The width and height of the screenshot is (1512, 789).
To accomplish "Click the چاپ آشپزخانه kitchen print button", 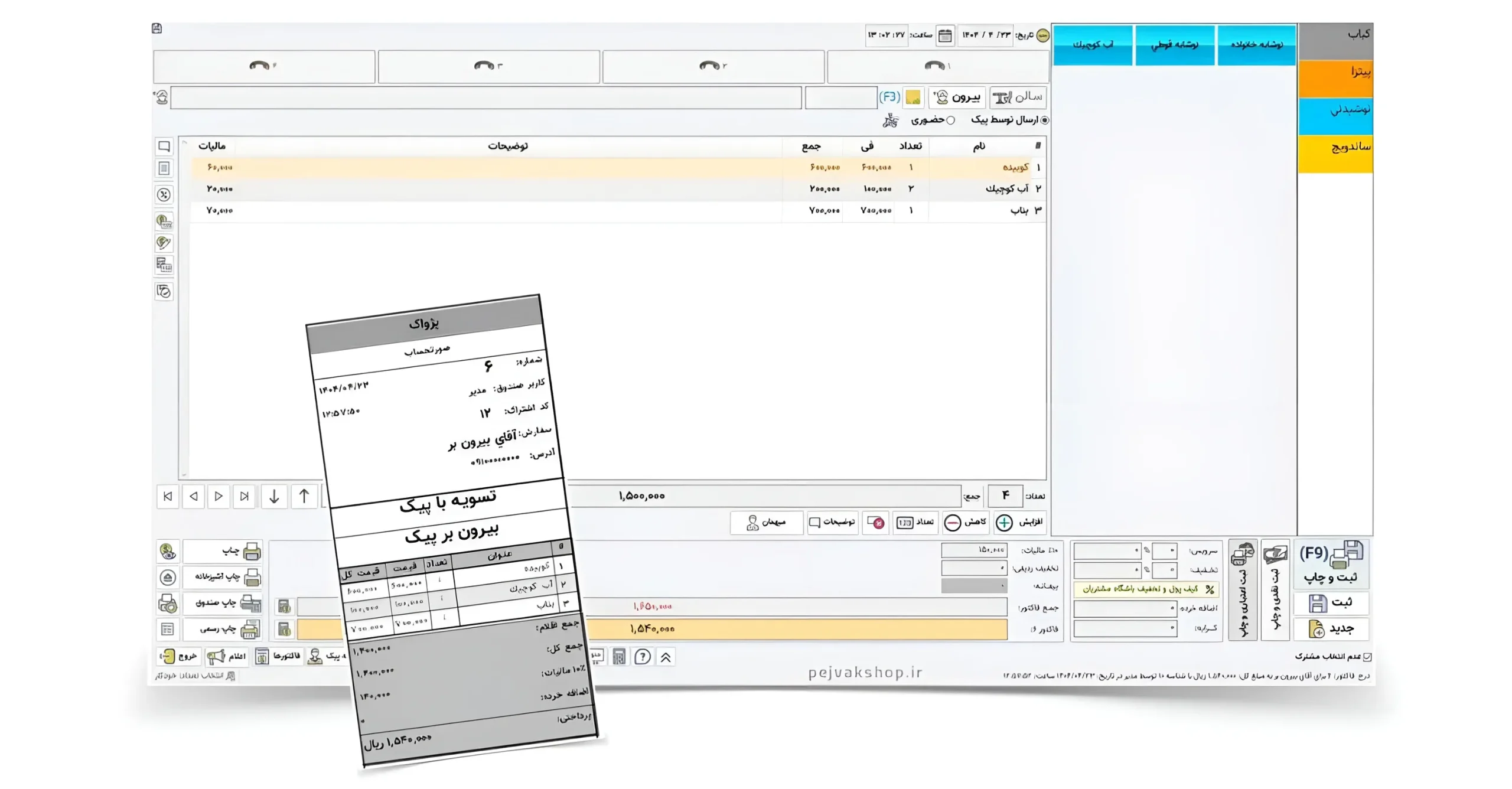I will click(222, 577).
